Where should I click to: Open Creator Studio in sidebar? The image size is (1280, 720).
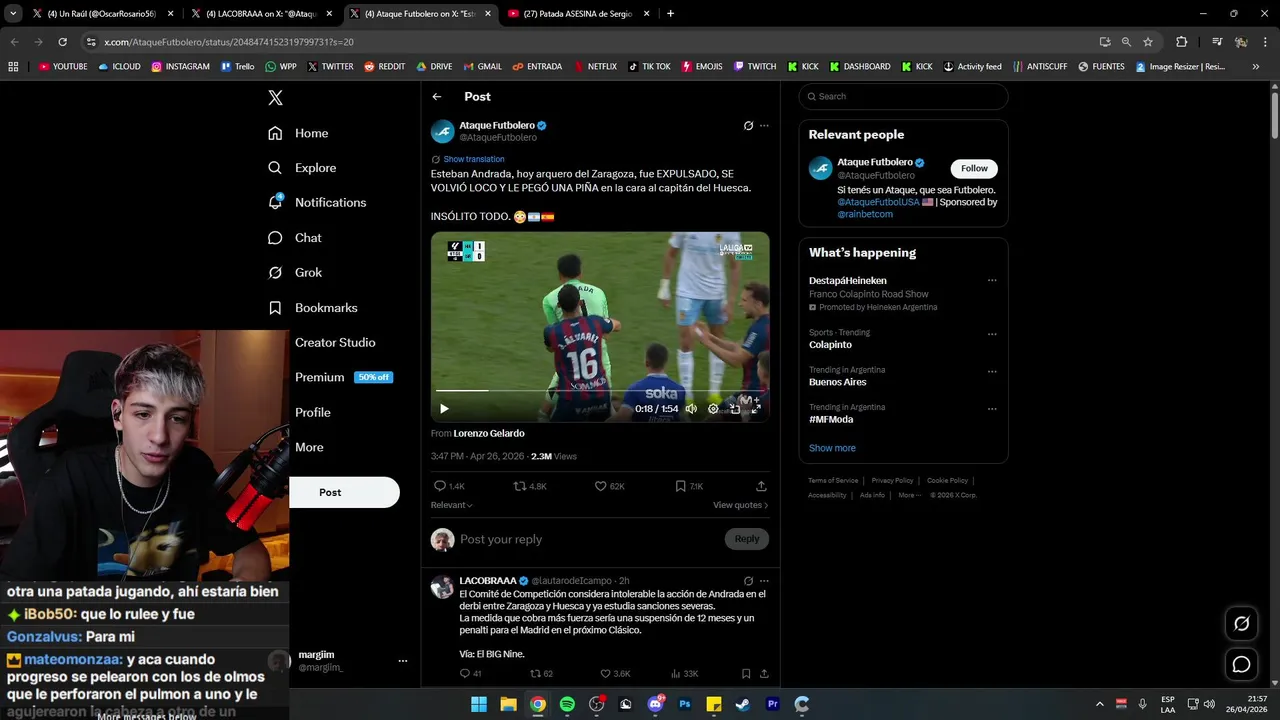[335, 342]
